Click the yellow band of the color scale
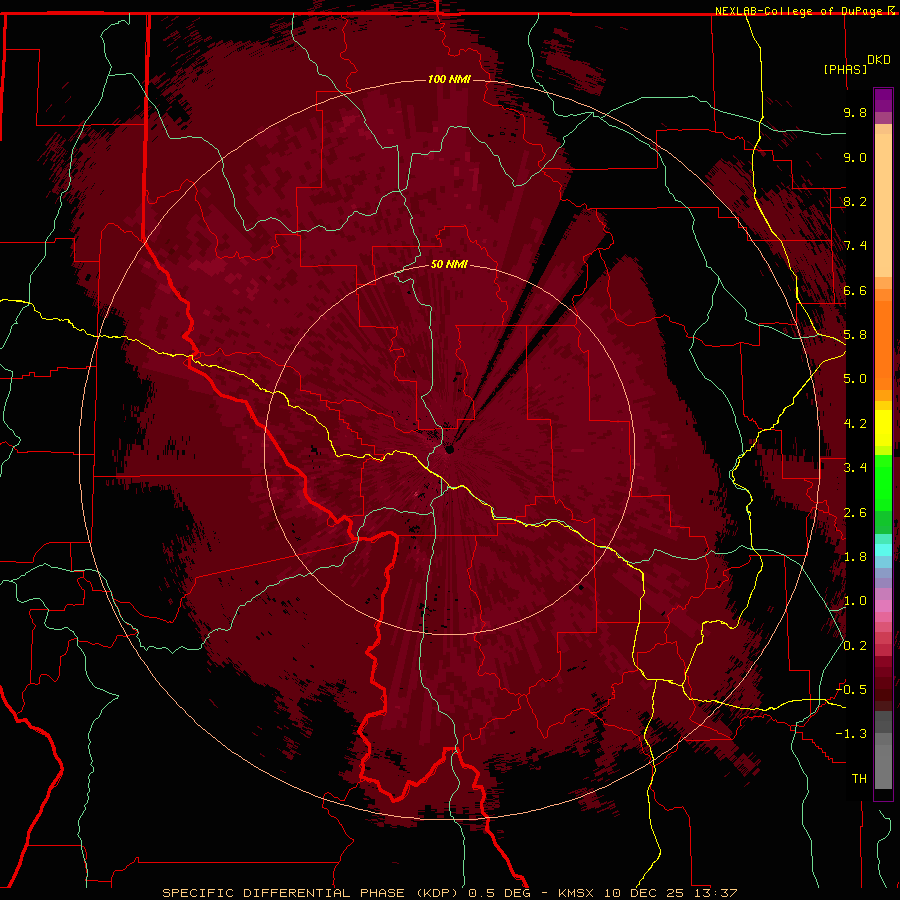900x900 pixels. pos(883,428)
